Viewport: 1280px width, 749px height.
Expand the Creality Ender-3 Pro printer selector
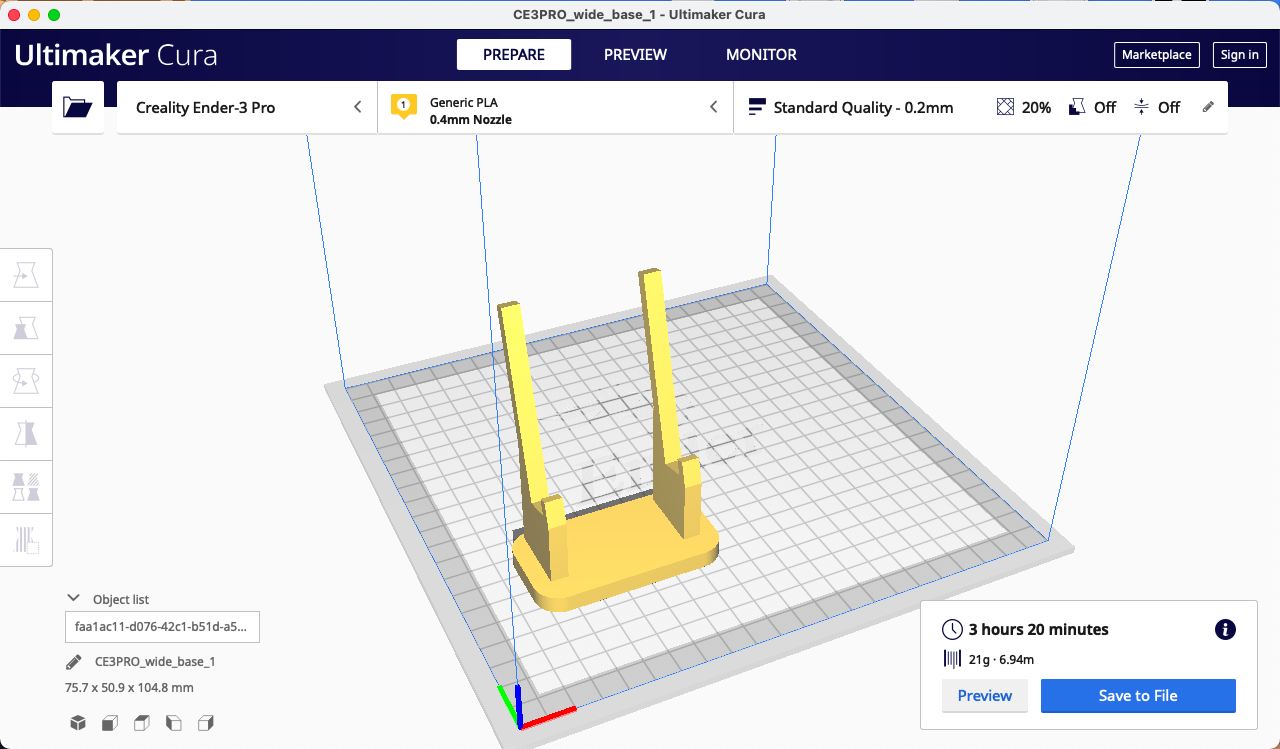coord(247,108)
